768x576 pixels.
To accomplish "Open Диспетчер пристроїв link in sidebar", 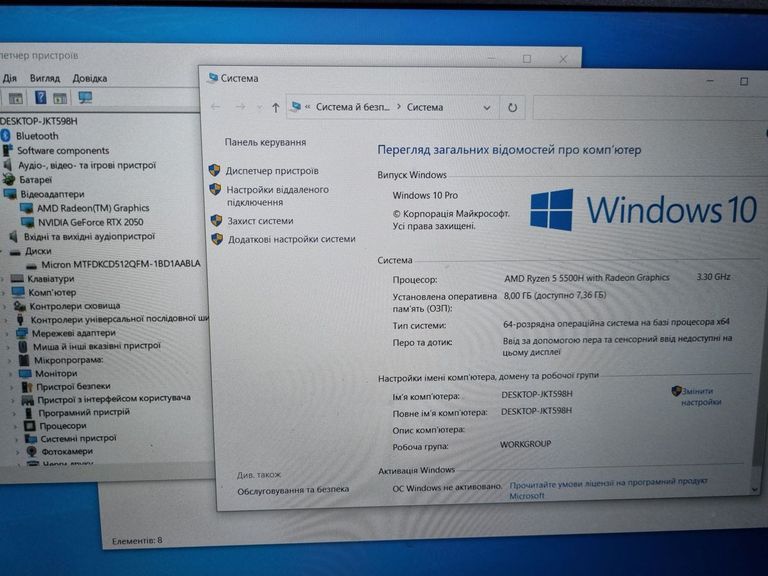I will pyautogui.click(x=272, y=171).
